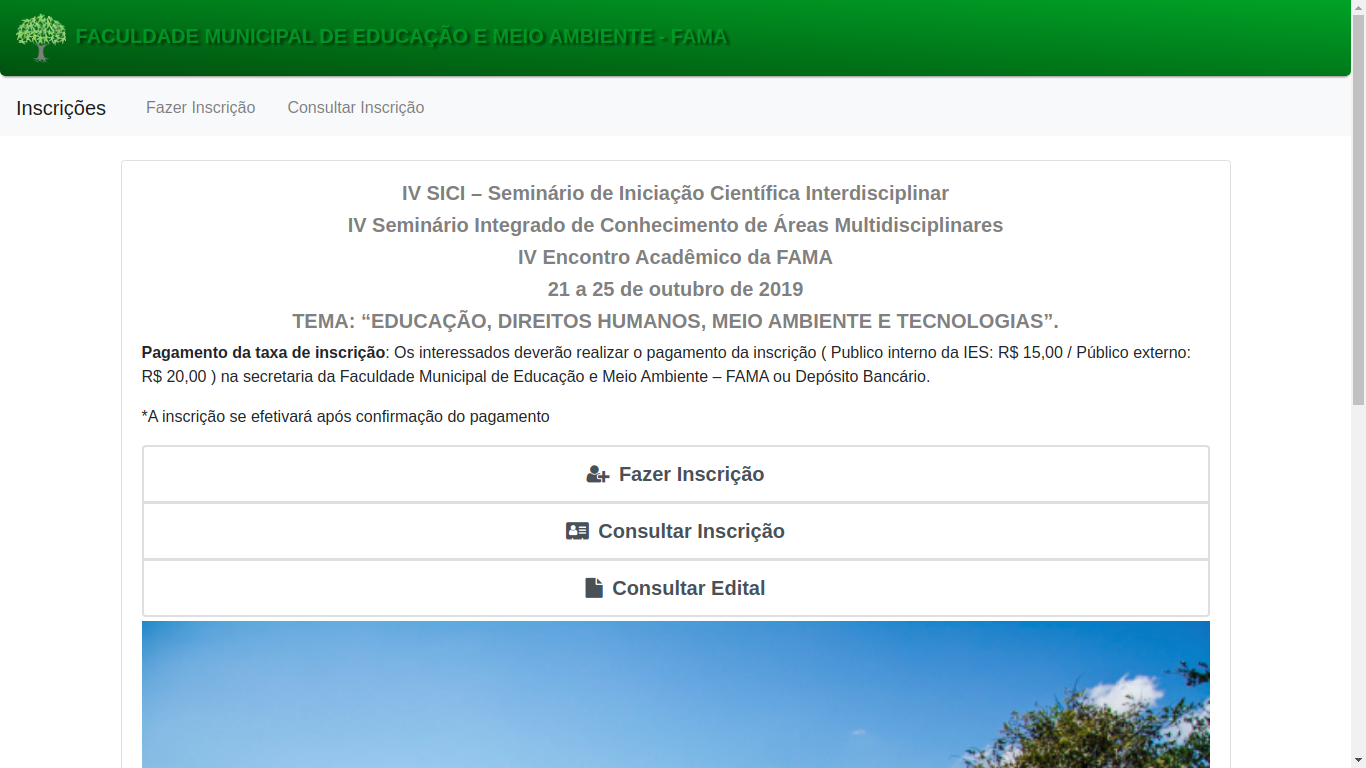Screen dimensions: 1366x768
Task: Click the bold Pagamento da taxa de inscrição text
Action: (263, 353)
